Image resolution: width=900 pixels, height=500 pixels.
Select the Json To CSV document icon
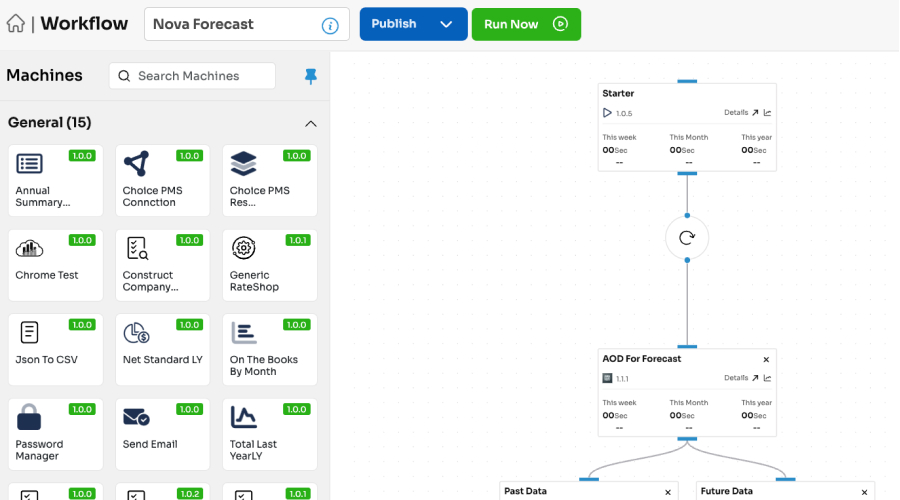tap(29, 332)
